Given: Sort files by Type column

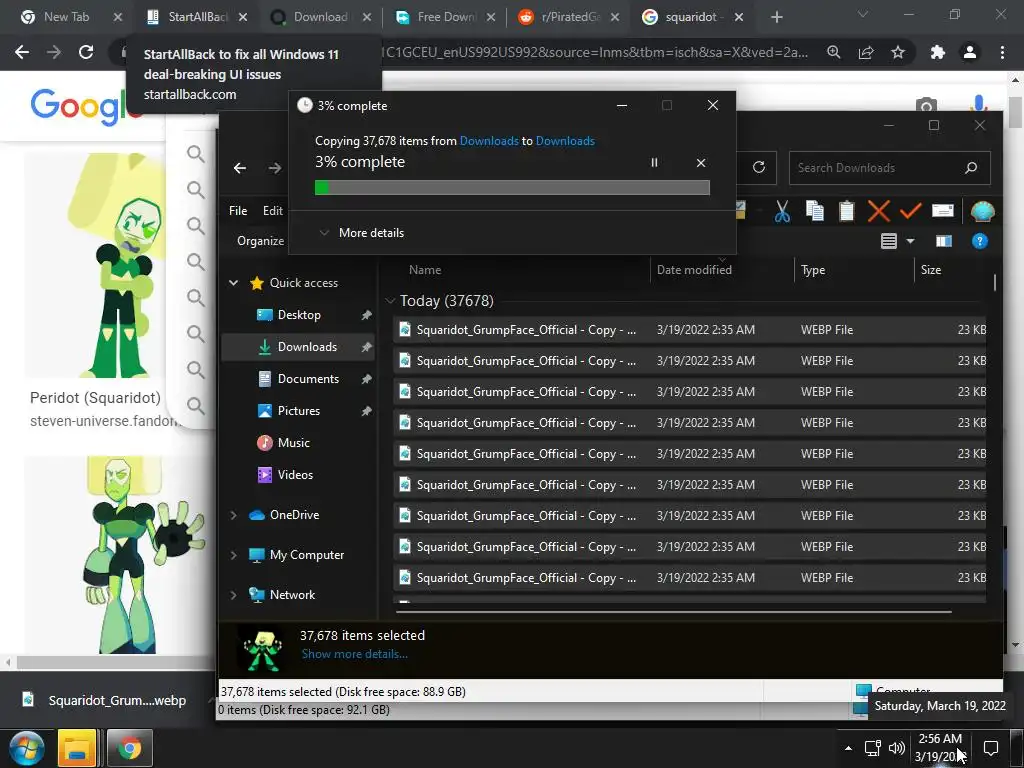Looking at the screenshot, I should (813, 270).
